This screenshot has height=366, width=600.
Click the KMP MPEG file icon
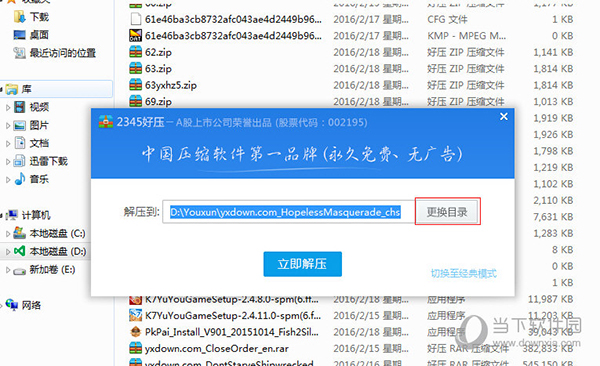(135, 35)
